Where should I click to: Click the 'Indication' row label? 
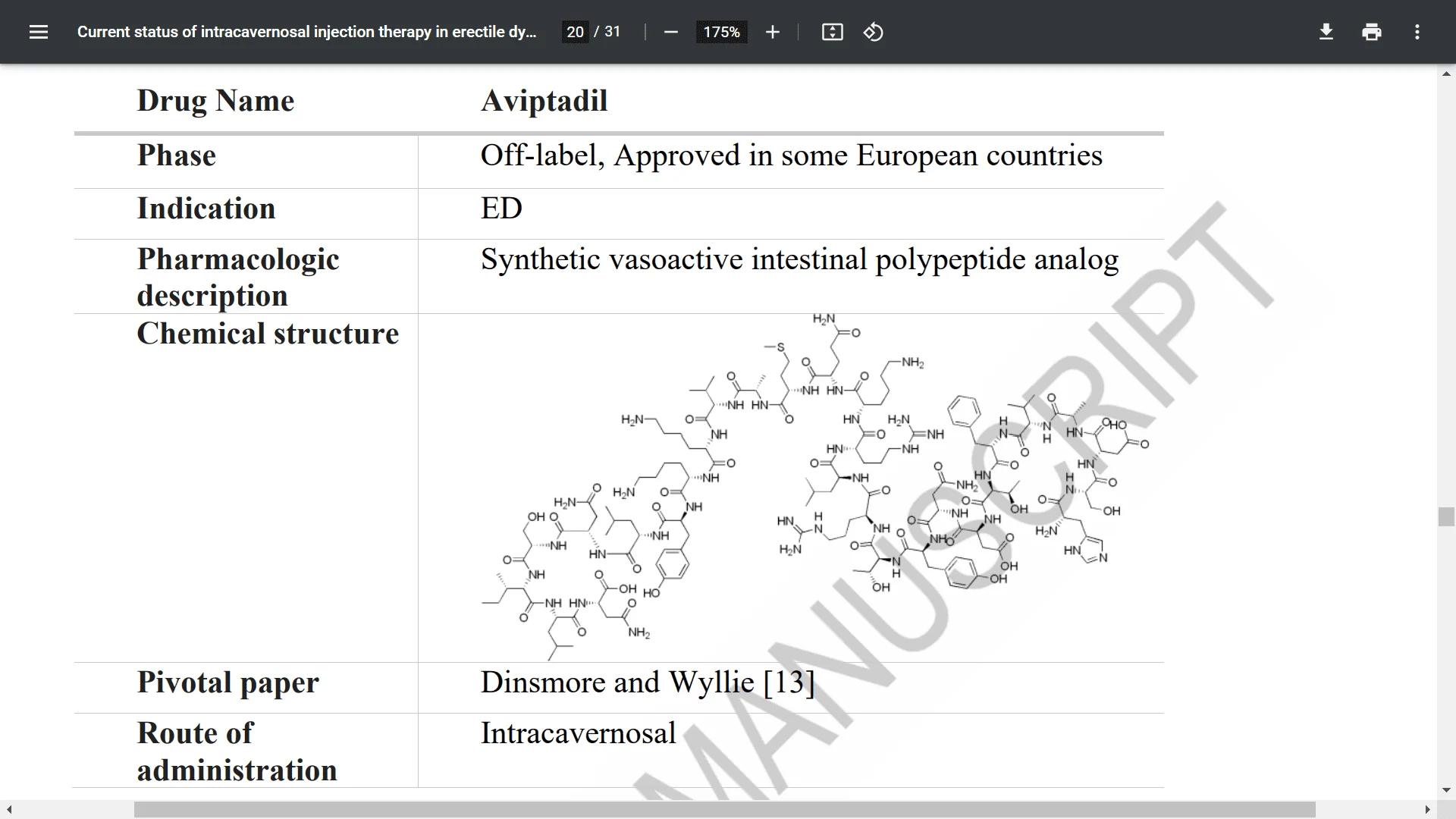(206, 209)
